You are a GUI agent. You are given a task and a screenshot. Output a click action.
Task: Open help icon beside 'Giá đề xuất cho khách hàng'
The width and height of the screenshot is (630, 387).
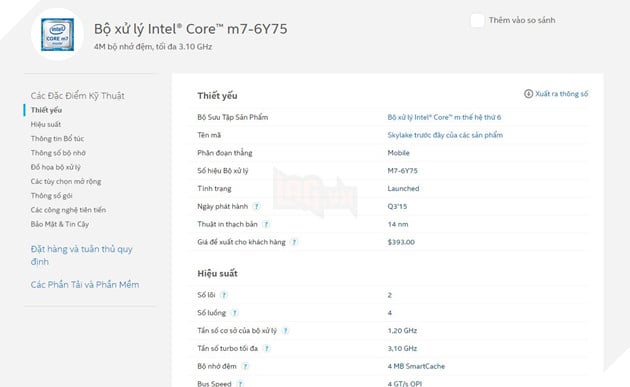coord(294,242)
